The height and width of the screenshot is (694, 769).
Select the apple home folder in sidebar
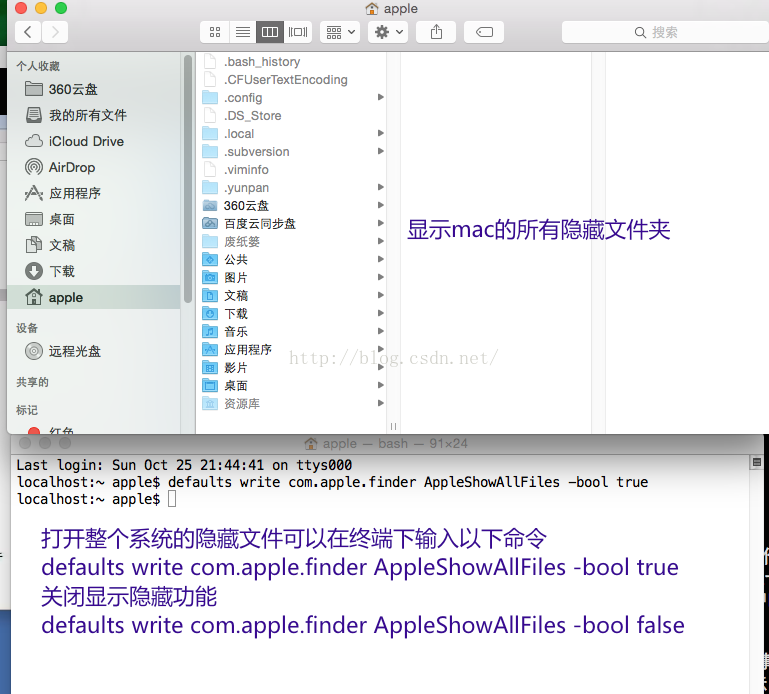point(93,297)
